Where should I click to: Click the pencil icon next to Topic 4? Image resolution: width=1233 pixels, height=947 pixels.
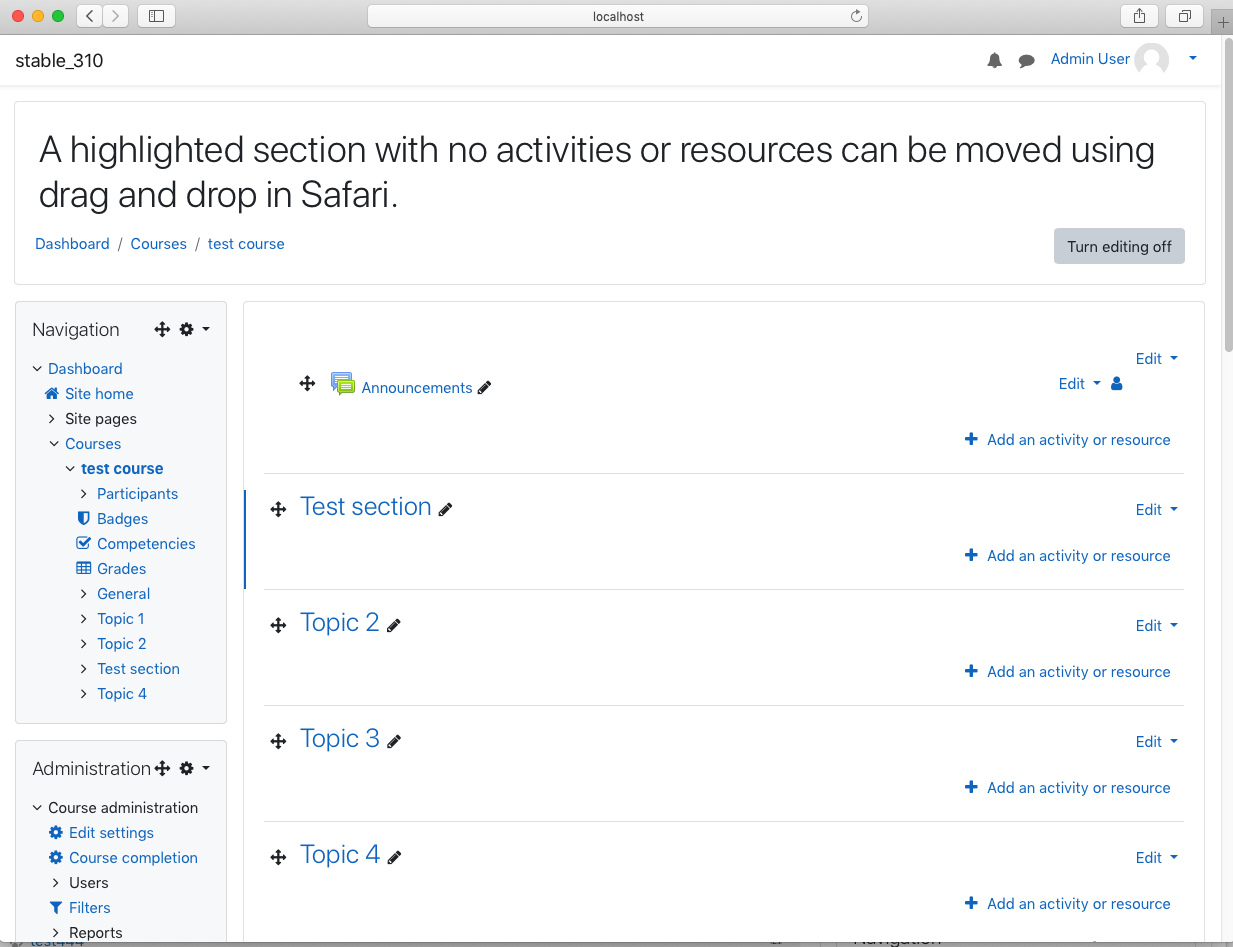tap(394, 857)
